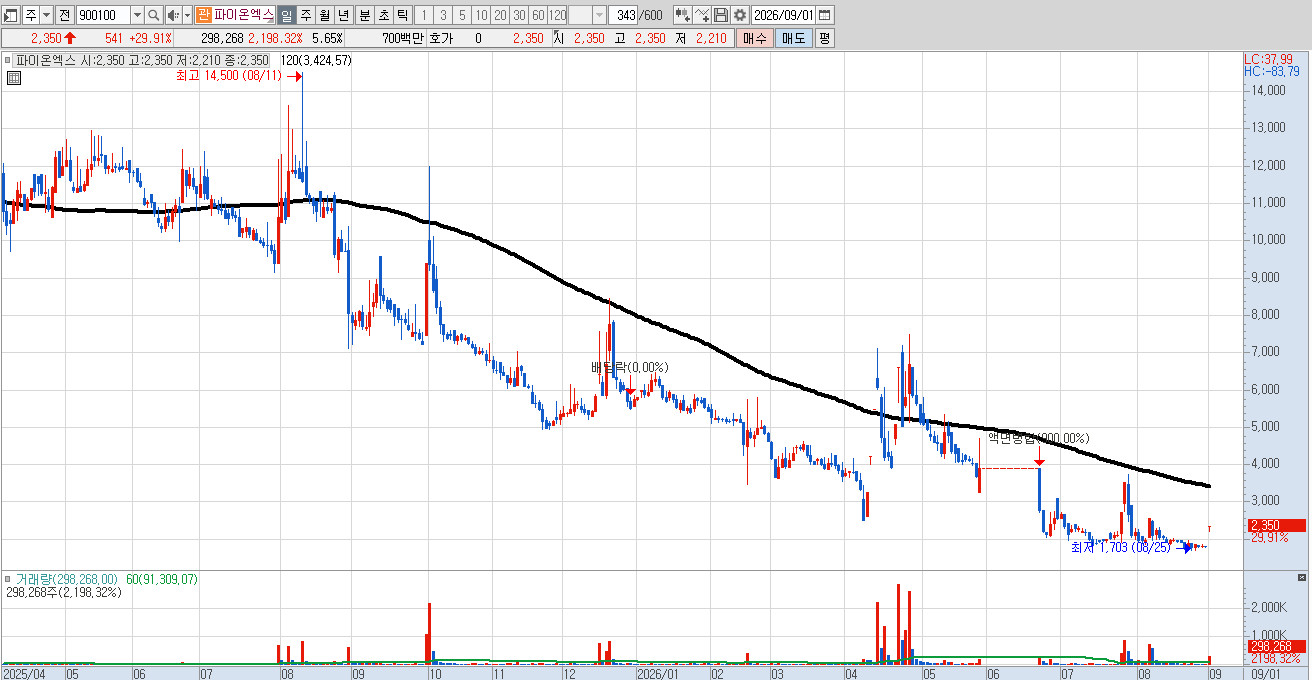Expand the stock code 900100 dropdown
The width and height of the screenshot is (1312, 680).
coord(137,15)
